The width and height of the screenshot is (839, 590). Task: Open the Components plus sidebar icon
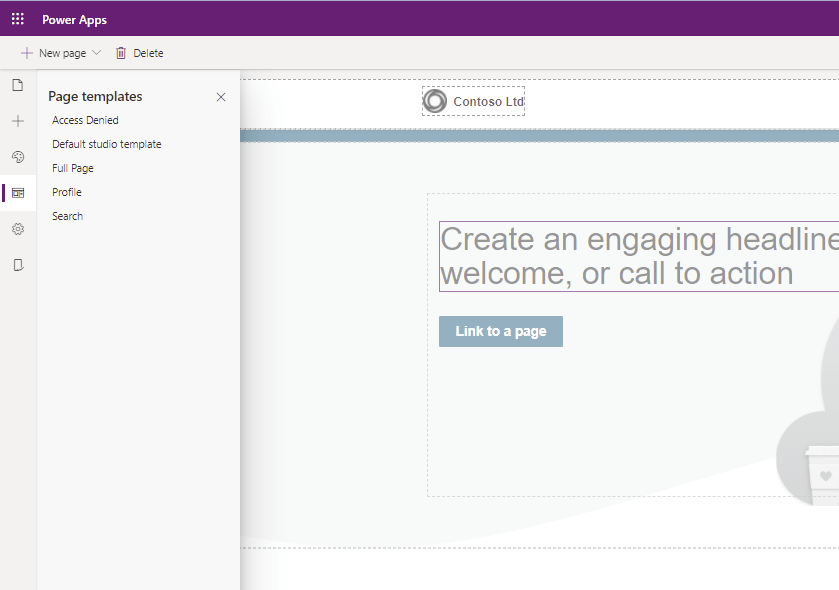pyautogui.click(x=18, y=121)
